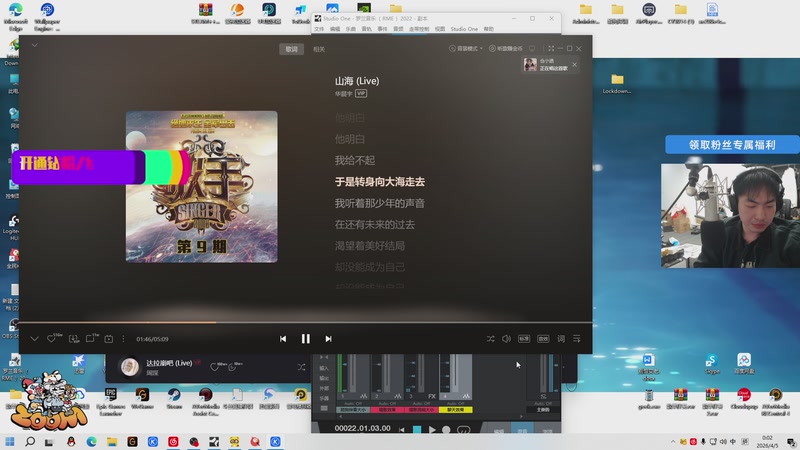Click the Studio One timecode 00022.01.03.00
The height and width of the screenshot is (450, 800).
(362, 428)
